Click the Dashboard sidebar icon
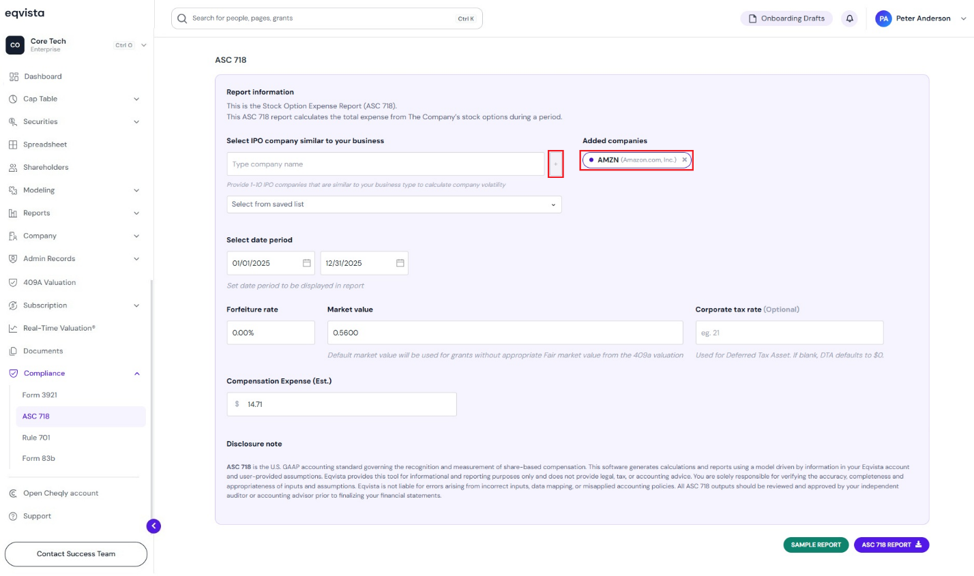Viewport: 974px width, 576px height. pos(14,76)
